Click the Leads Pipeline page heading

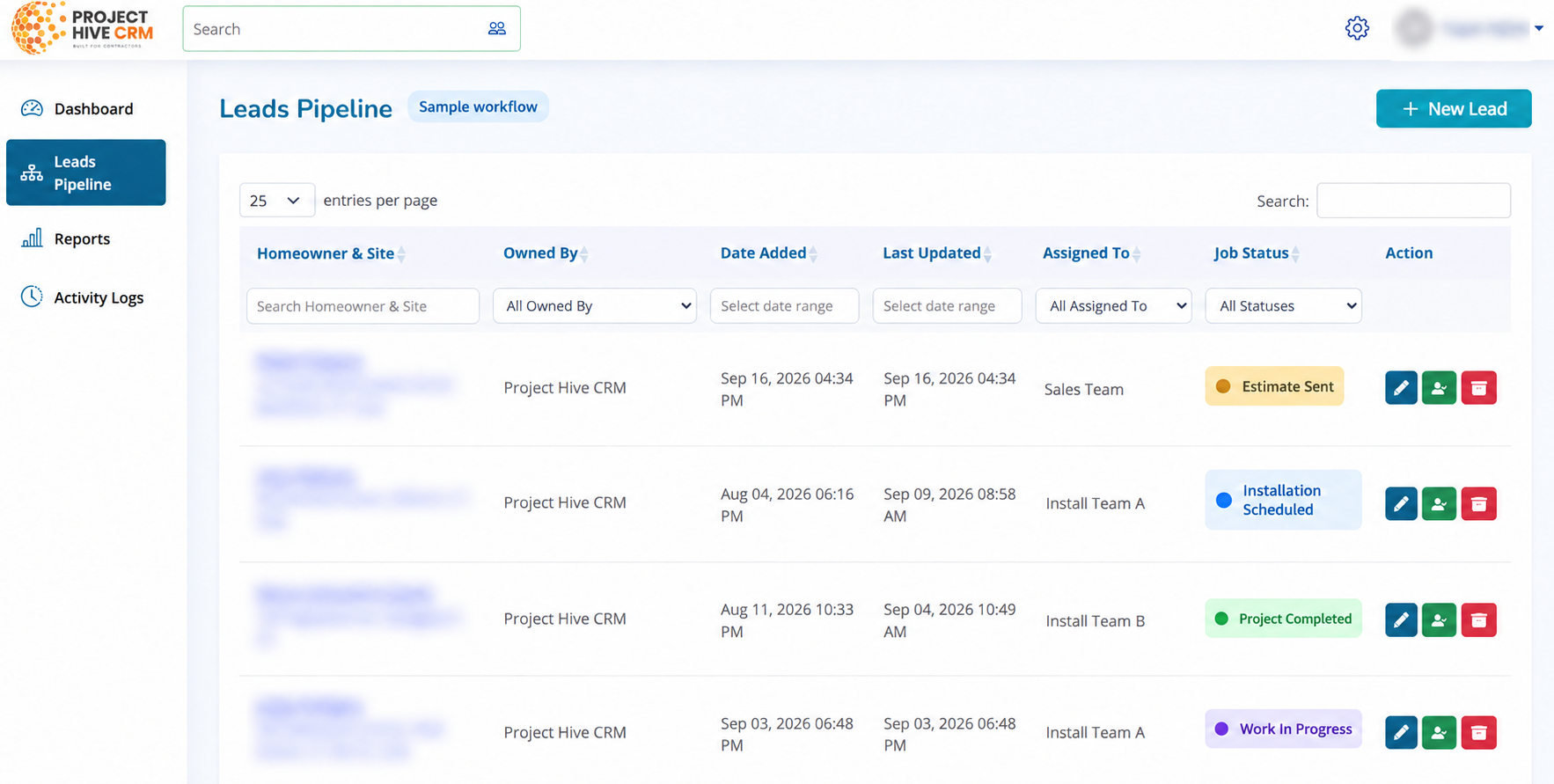305,108
